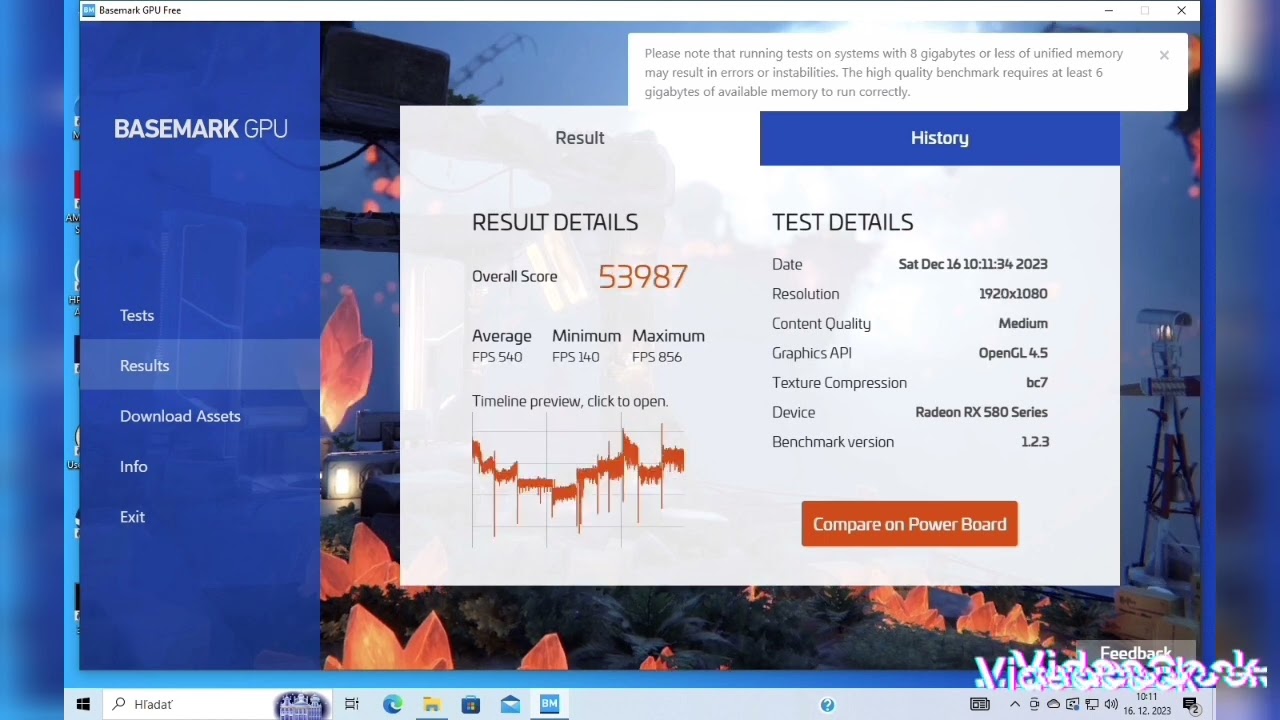Click the Content Quality value Medium
This screenshot has height=720, width=1280.
pos(1023,323)
